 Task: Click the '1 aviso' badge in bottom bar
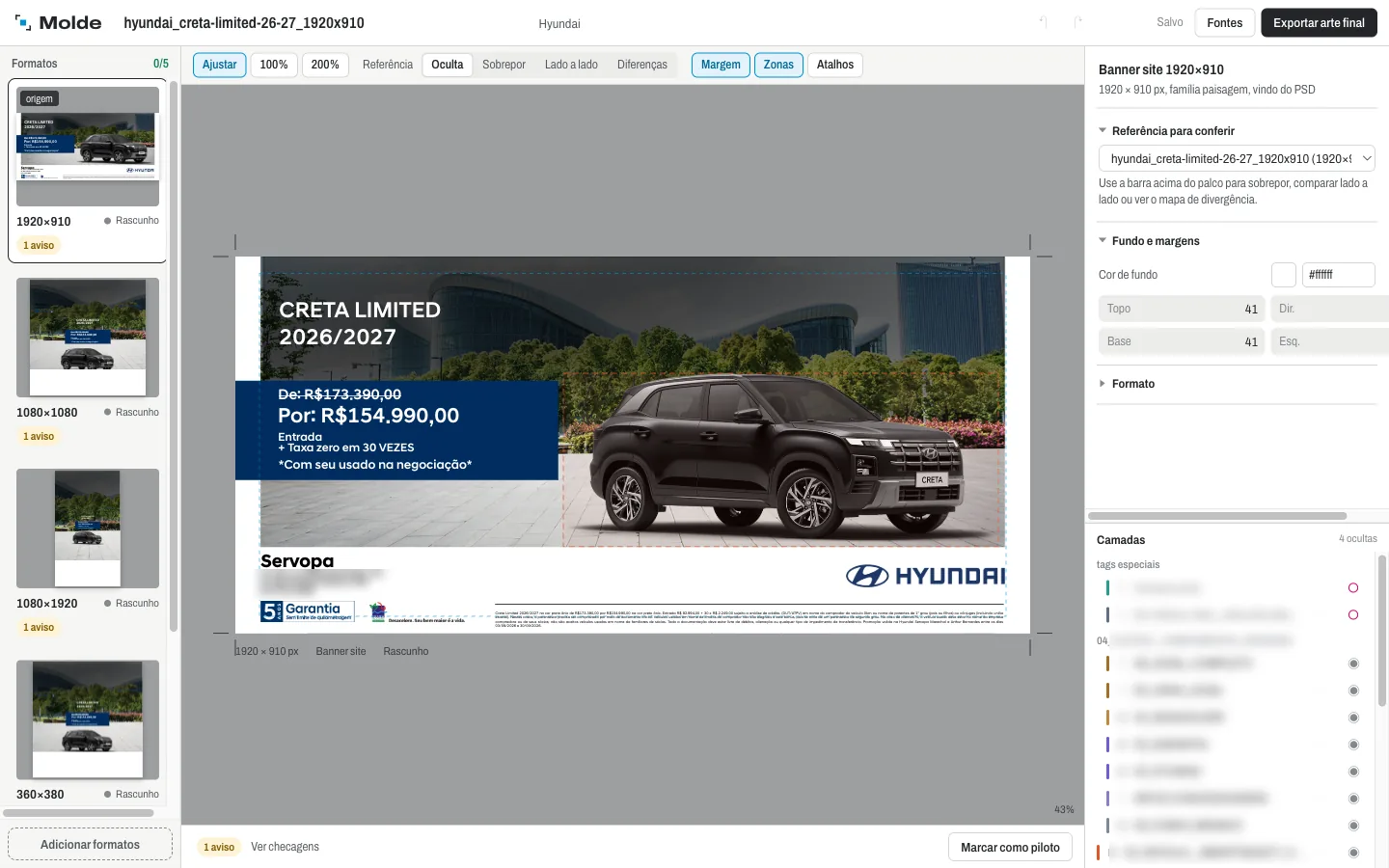coord(219,847)
